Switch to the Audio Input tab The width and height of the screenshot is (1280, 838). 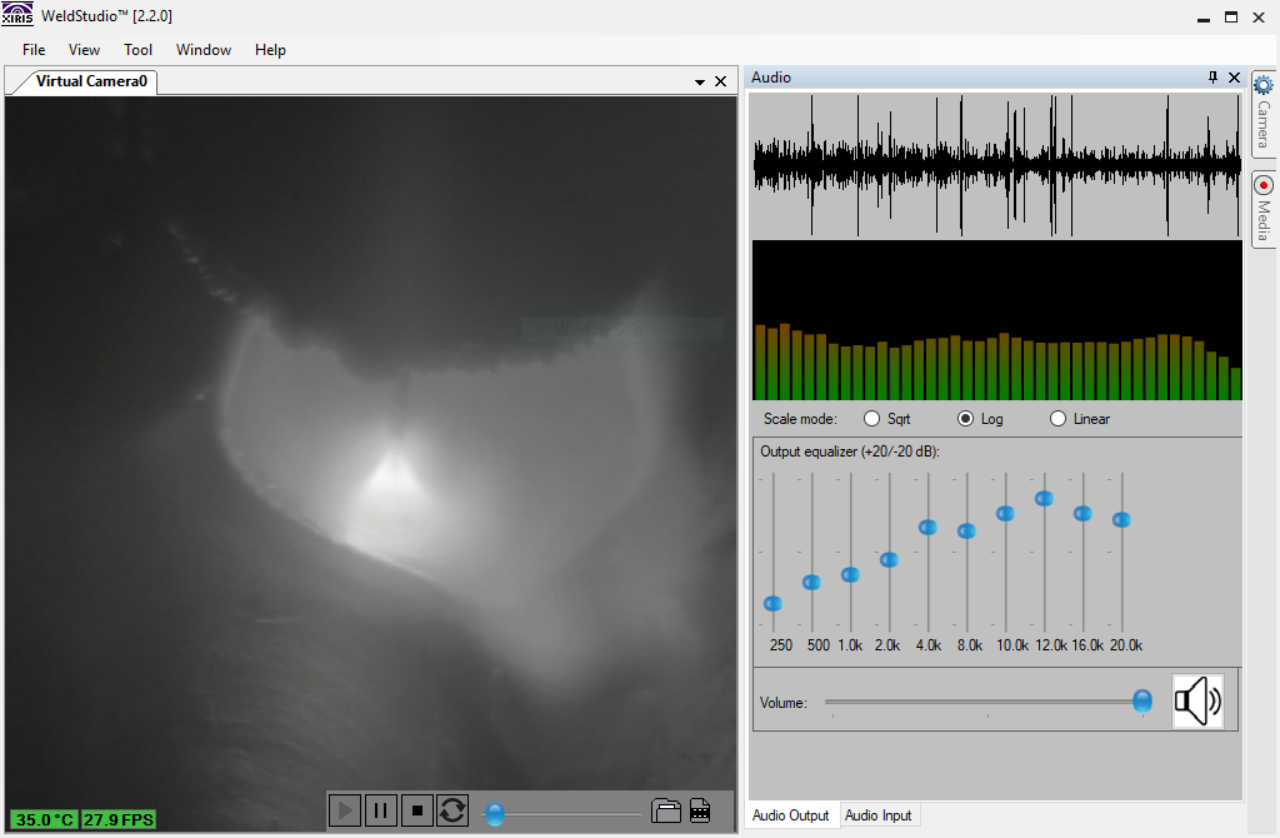tap(879, 815)
